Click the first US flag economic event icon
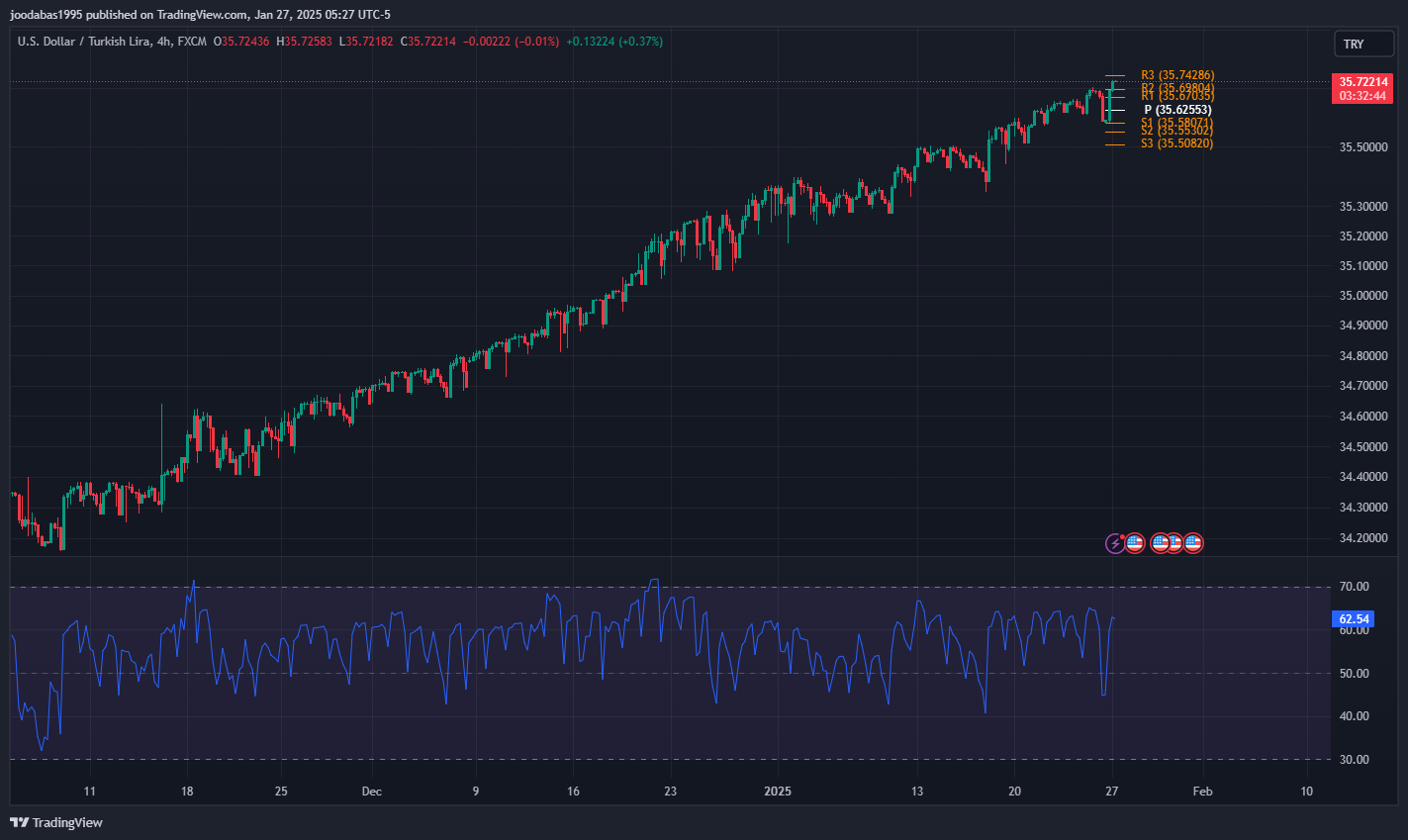The height and width of the screenshot is (840, 1408). tap(1135, 543)
